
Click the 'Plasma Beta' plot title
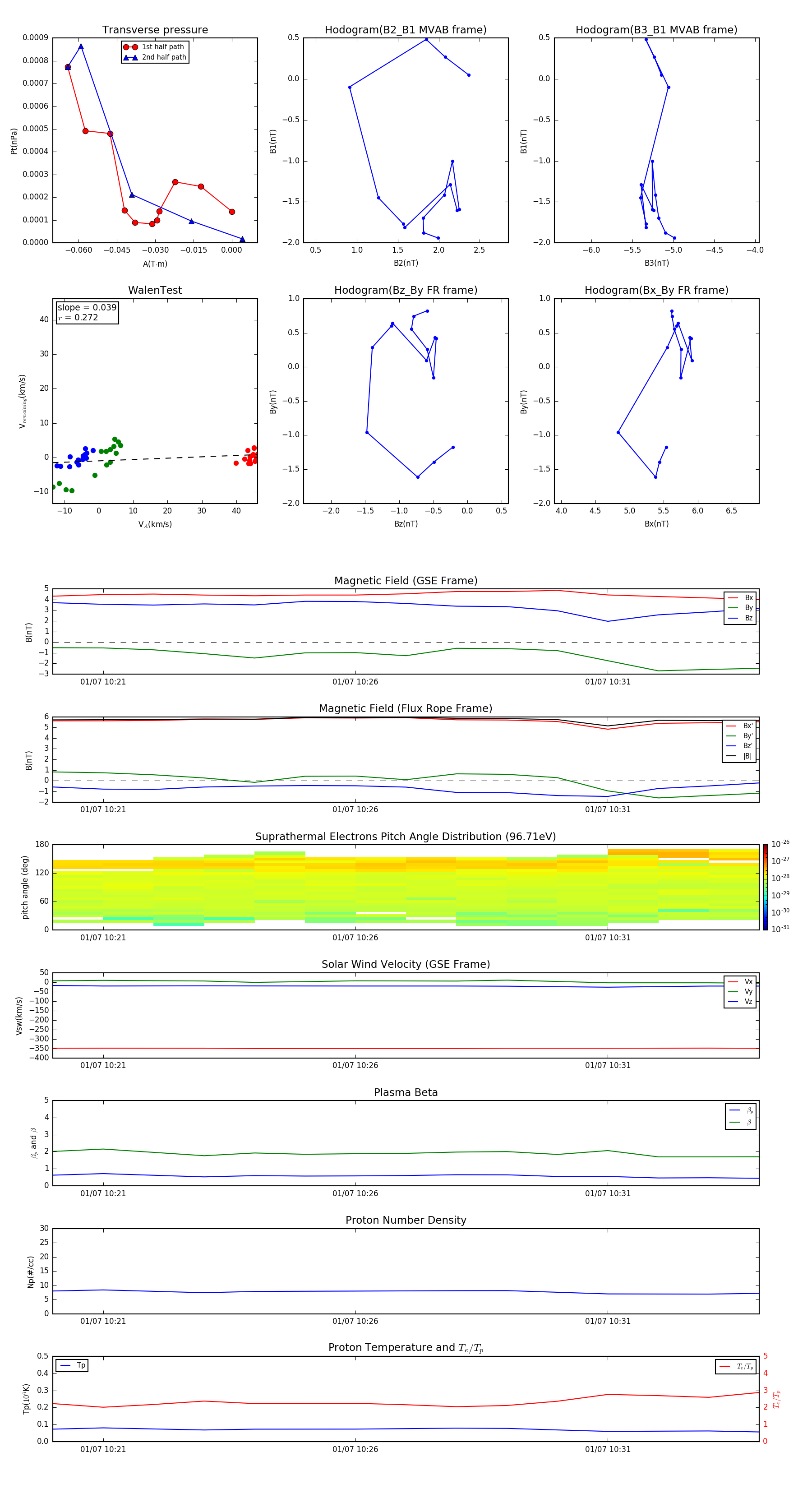(406, 1093)
